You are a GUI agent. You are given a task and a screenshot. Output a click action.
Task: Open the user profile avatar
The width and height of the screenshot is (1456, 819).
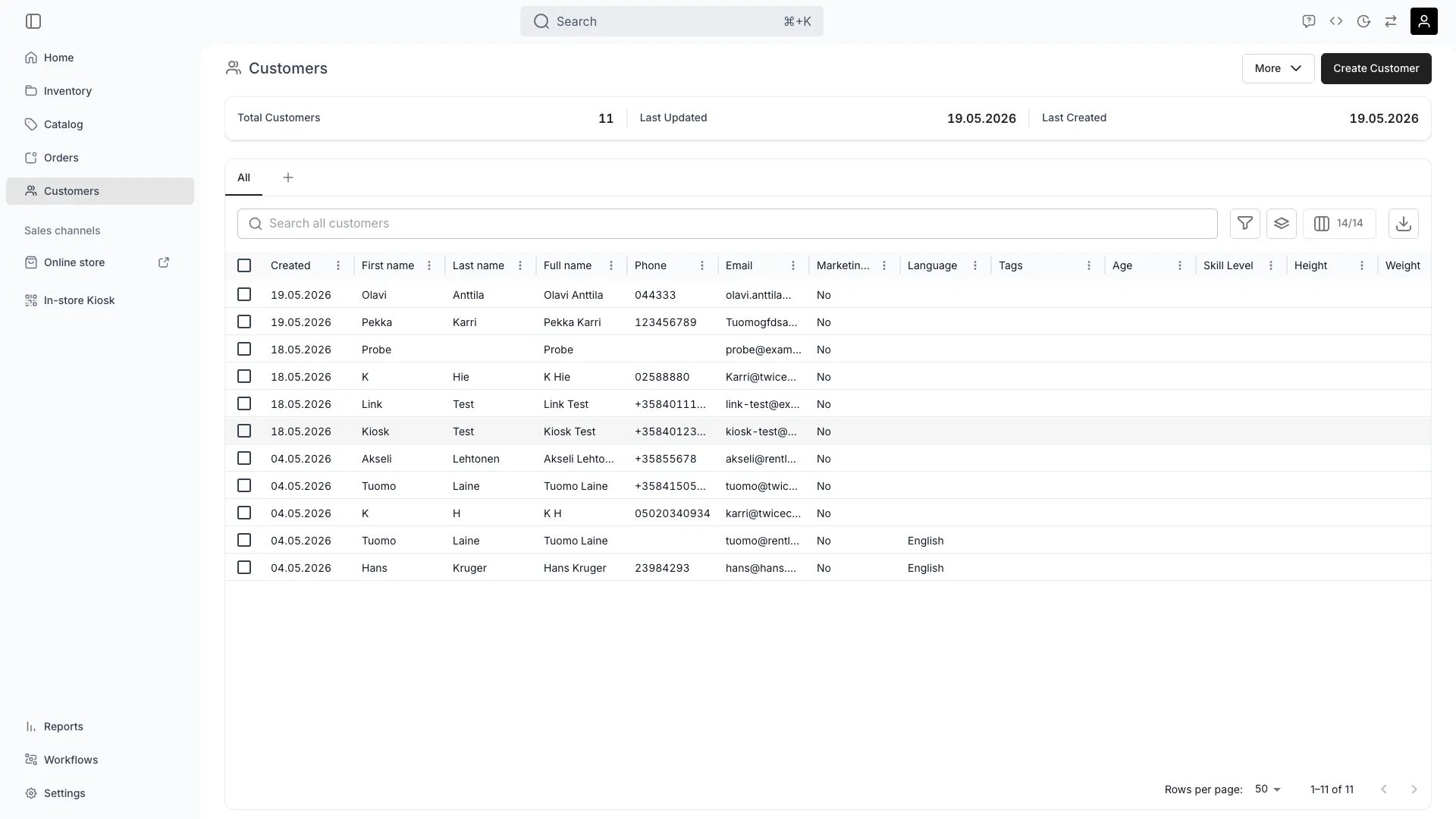[x=1423, y=21]
